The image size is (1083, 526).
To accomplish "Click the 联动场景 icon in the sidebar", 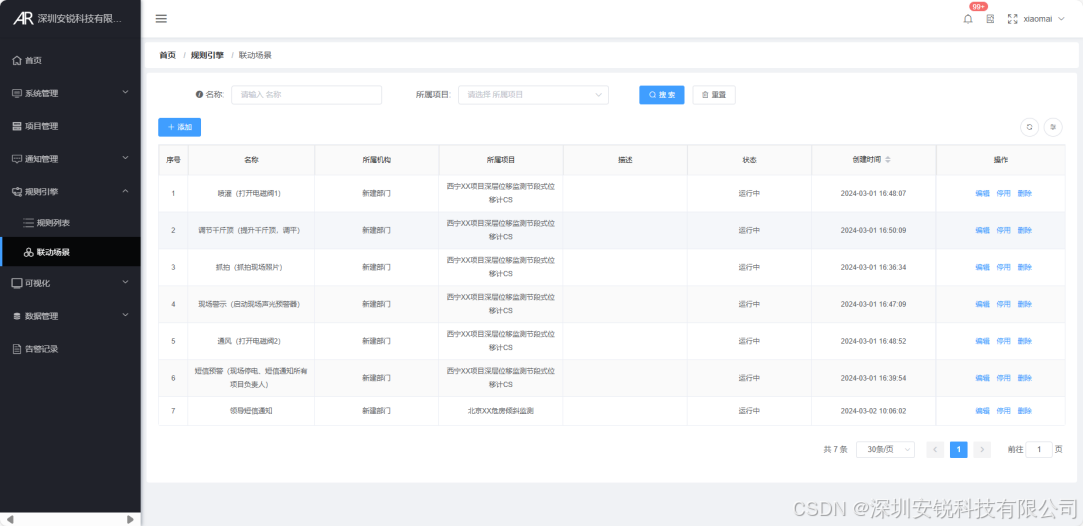I will click(x=28, y=252).
